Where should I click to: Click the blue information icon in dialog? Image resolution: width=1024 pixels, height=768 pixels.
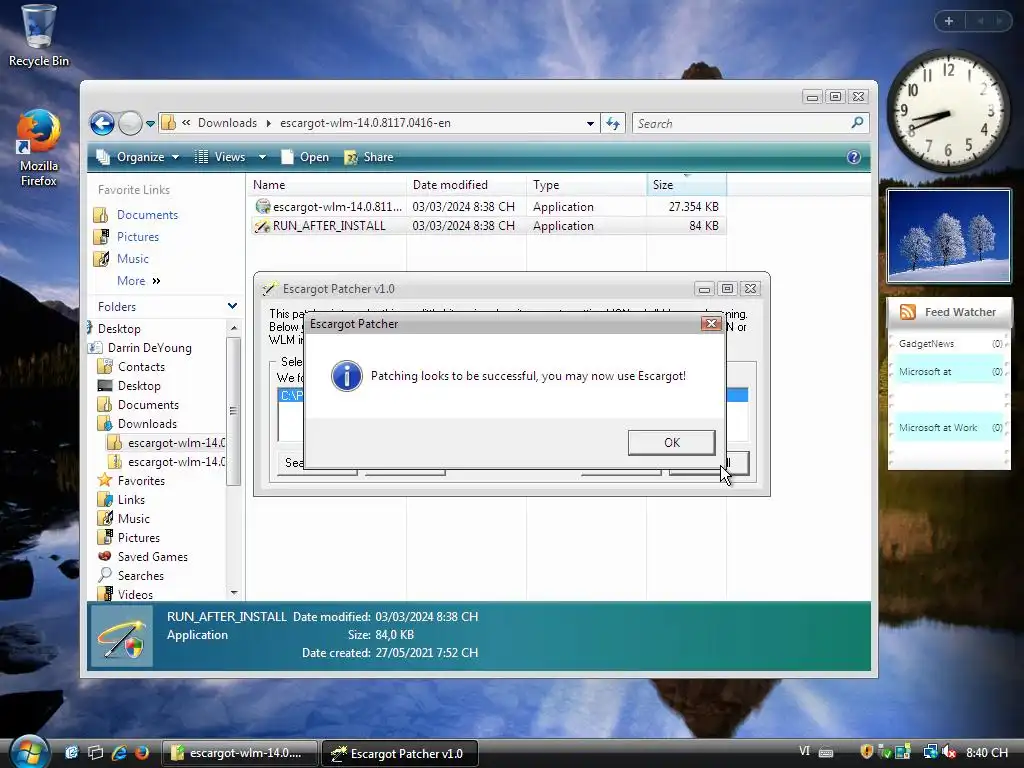[347, 376]
